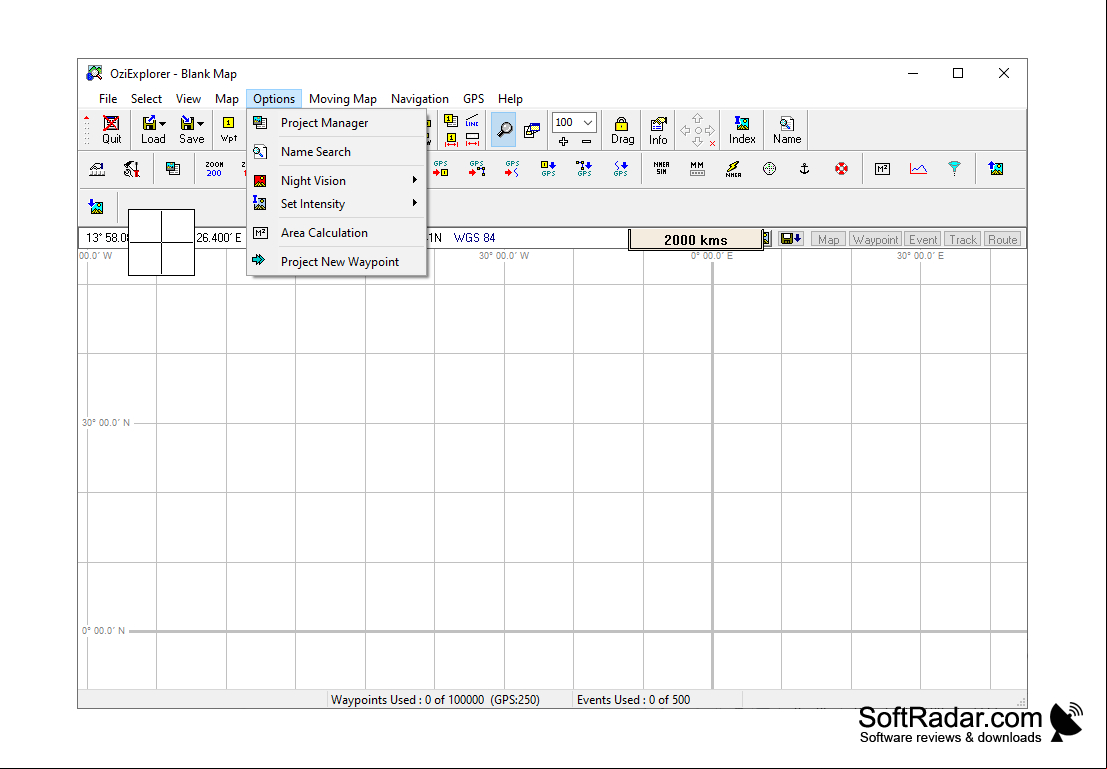The image size is (1107, 769).
Task: Click the Index map button
Action: [742, 130]
